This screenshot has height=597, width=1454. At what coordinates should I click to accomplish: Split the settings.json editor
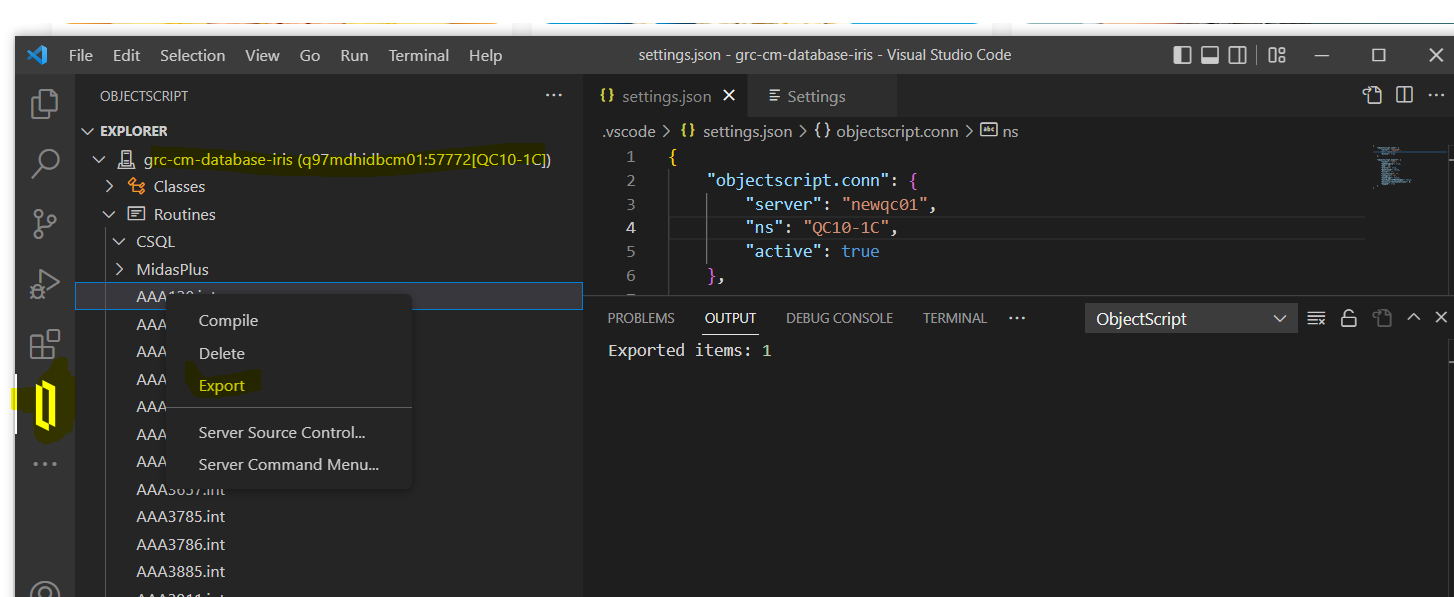pos(1404,94)
